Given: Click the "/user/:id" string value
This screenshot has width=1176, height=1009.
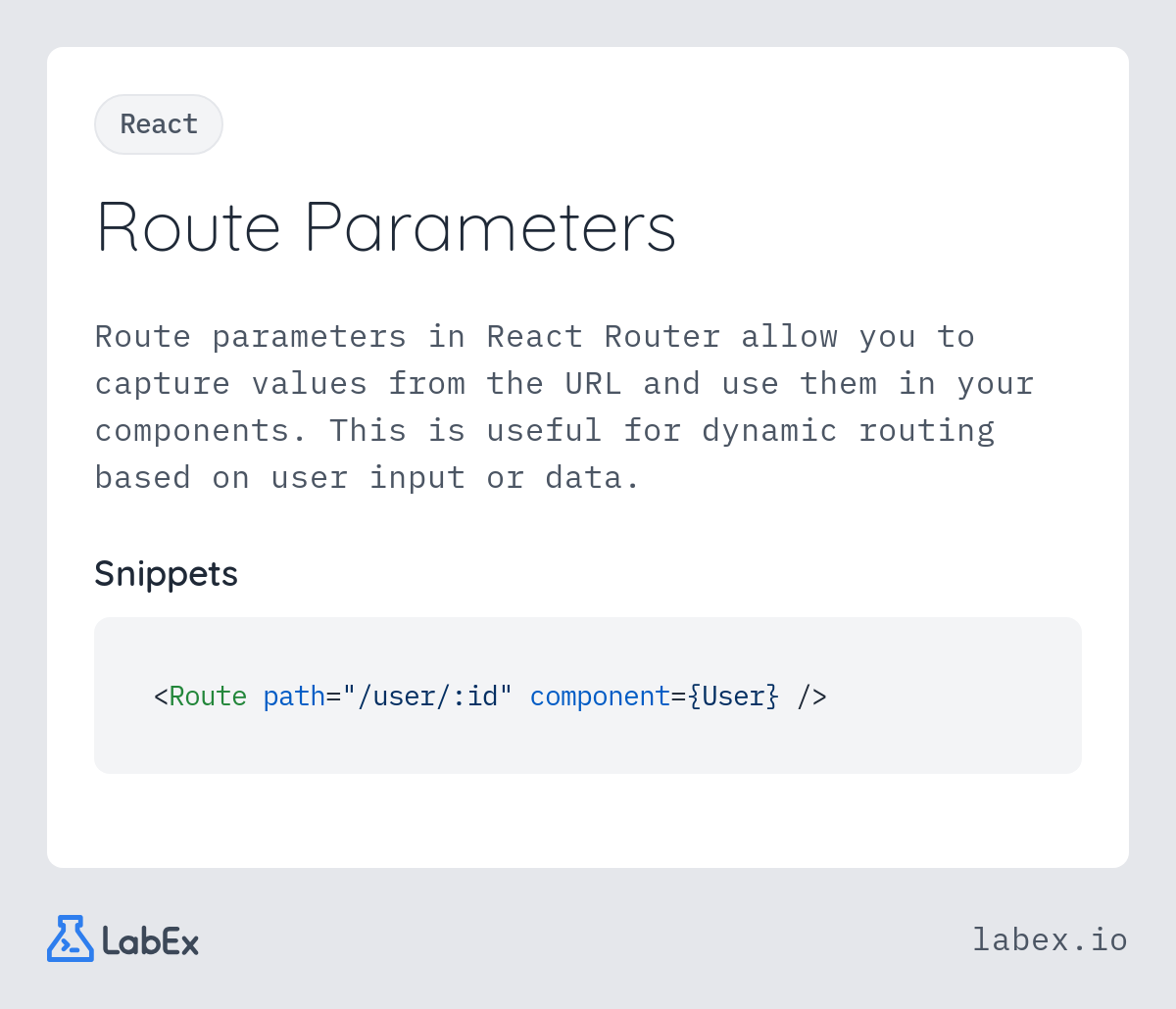Looking at the screenshot, I should (x=427, y=697).
